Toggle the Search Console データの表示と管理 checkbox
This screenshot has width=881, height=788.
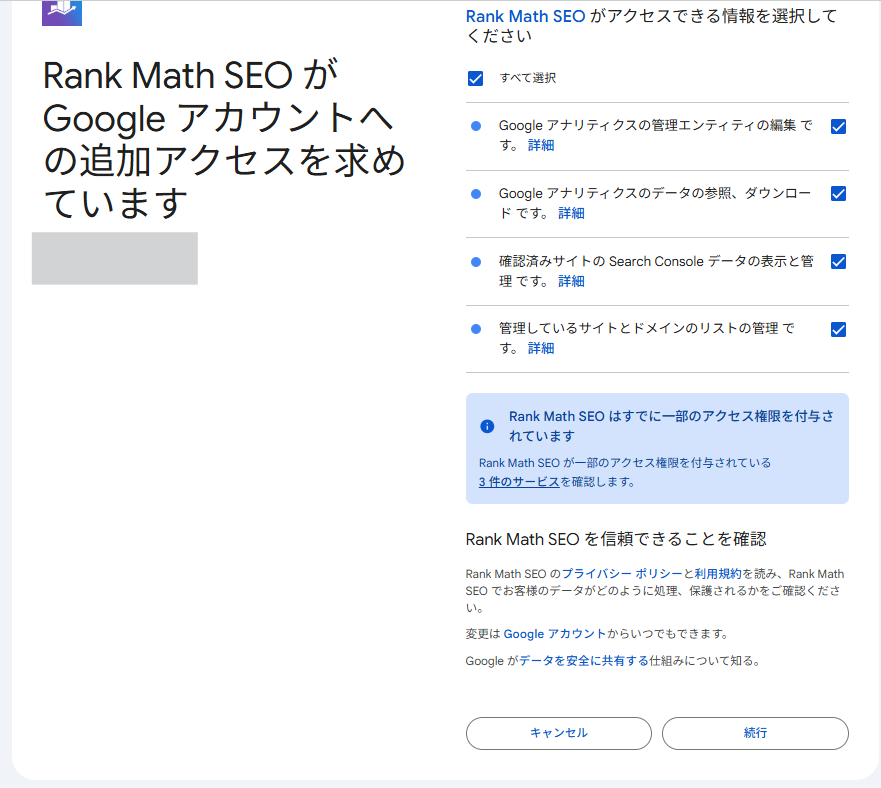tap(838, 262)
